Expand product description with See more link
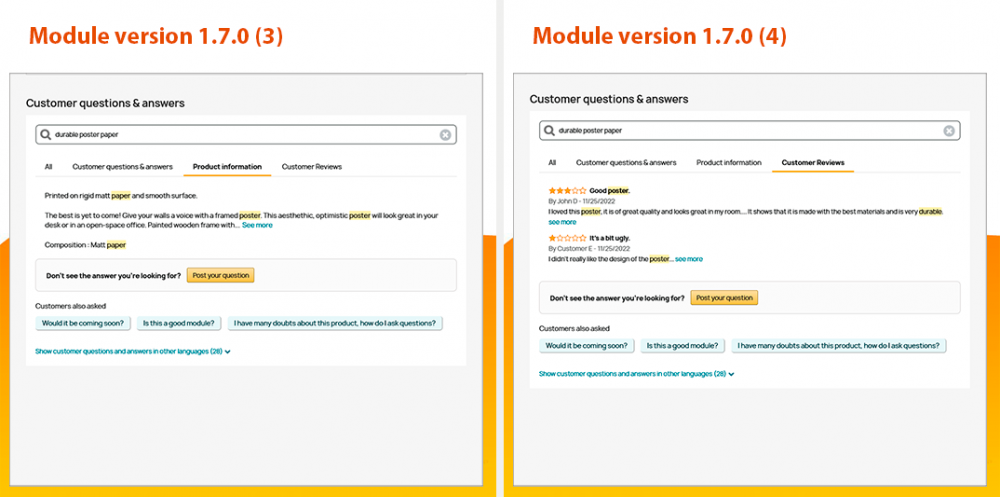The width and height of the screenshot is (1000, 497). pyautogui.click(x=257, y=225)
